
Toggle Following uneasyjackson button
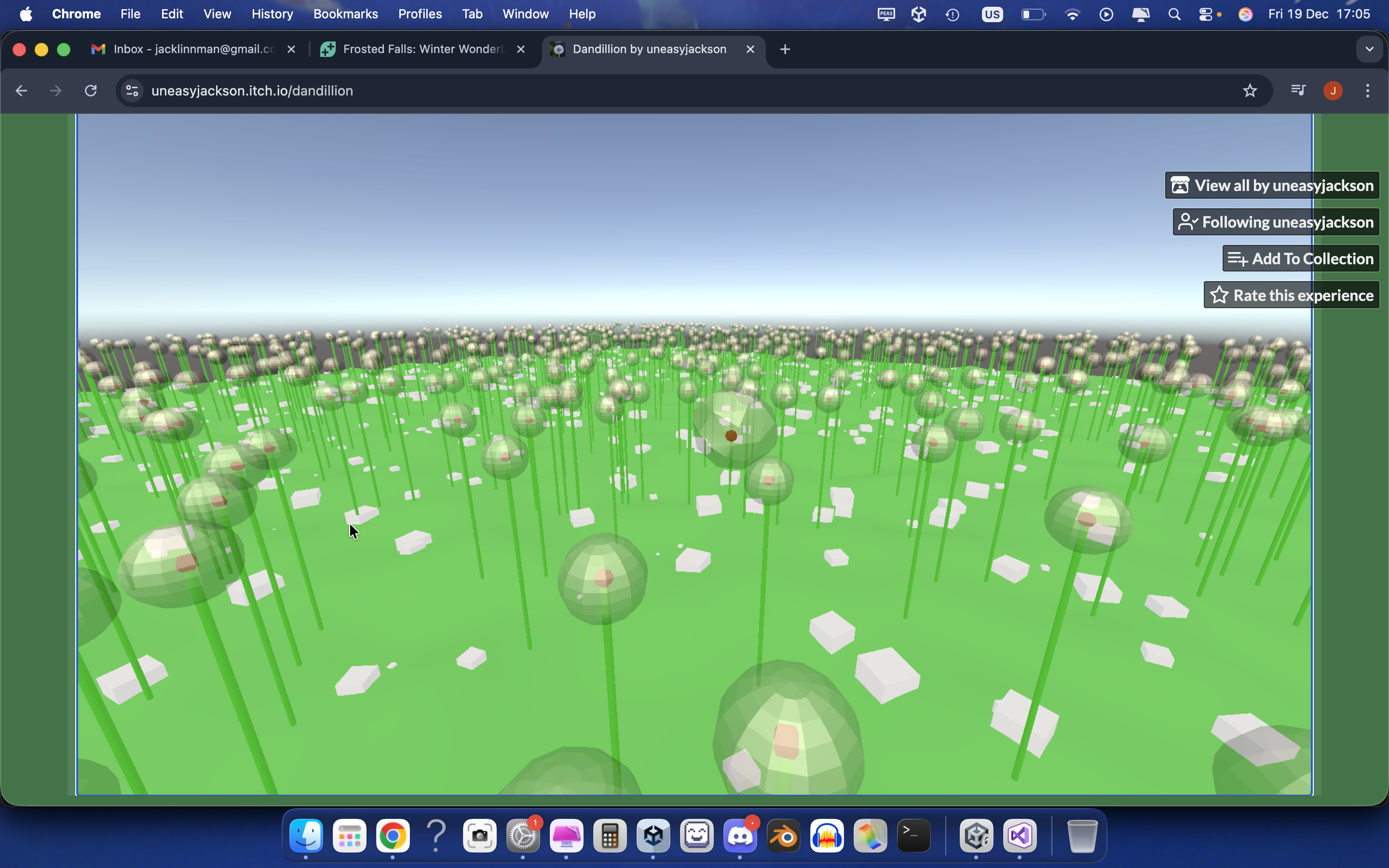pyautogui.click(x=1276, y=222)
